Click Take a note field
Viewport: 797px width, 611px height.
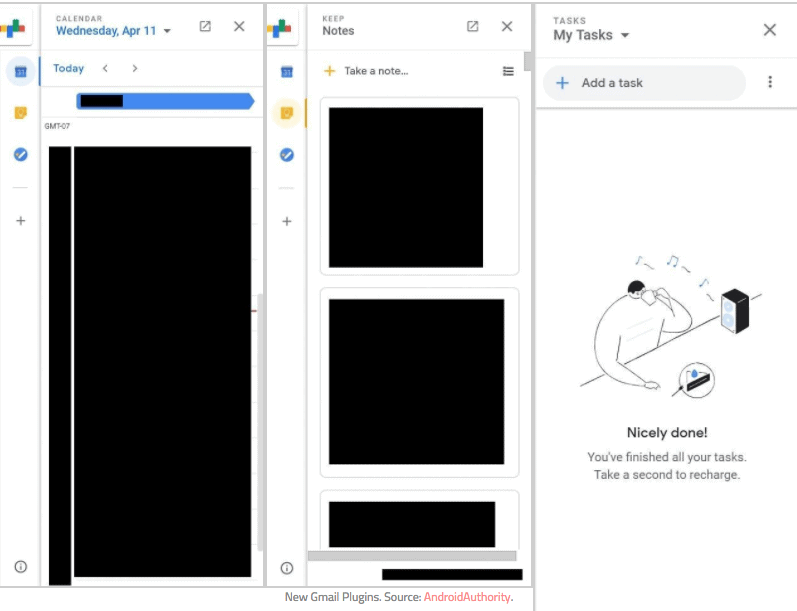pyautogui.click(x=376, y=71)
